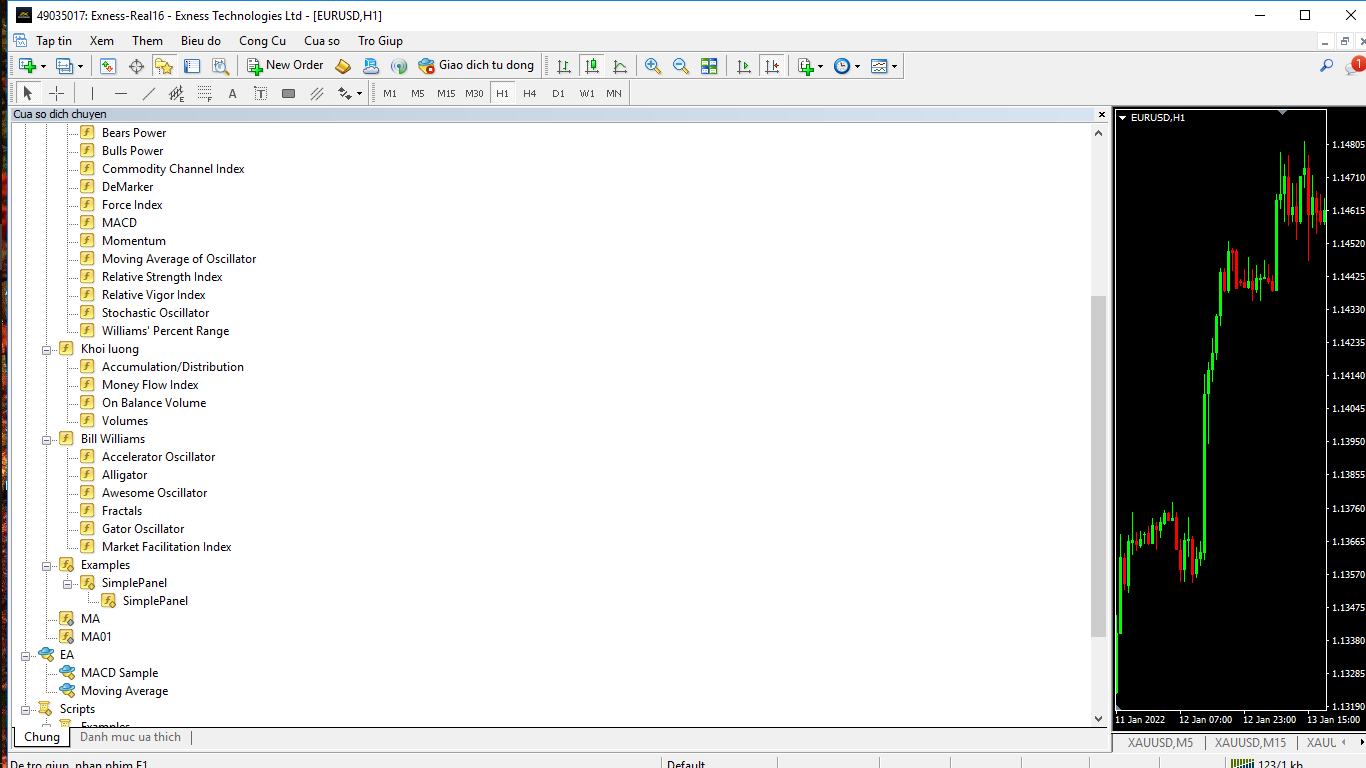Zoom in on the chart

coord(653,66)
